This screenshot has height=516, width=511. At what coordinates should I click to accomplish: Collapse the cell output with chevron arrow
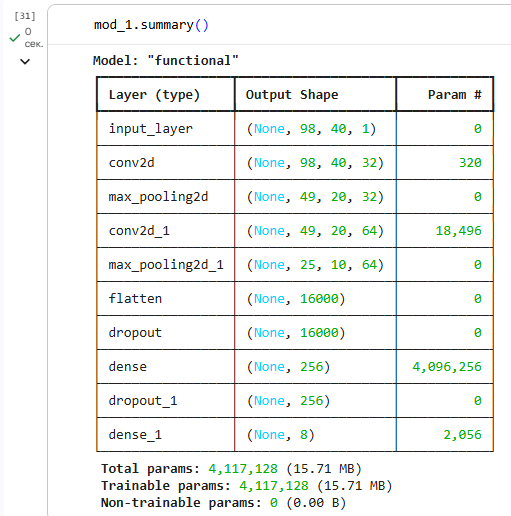[x=25, y=62]
